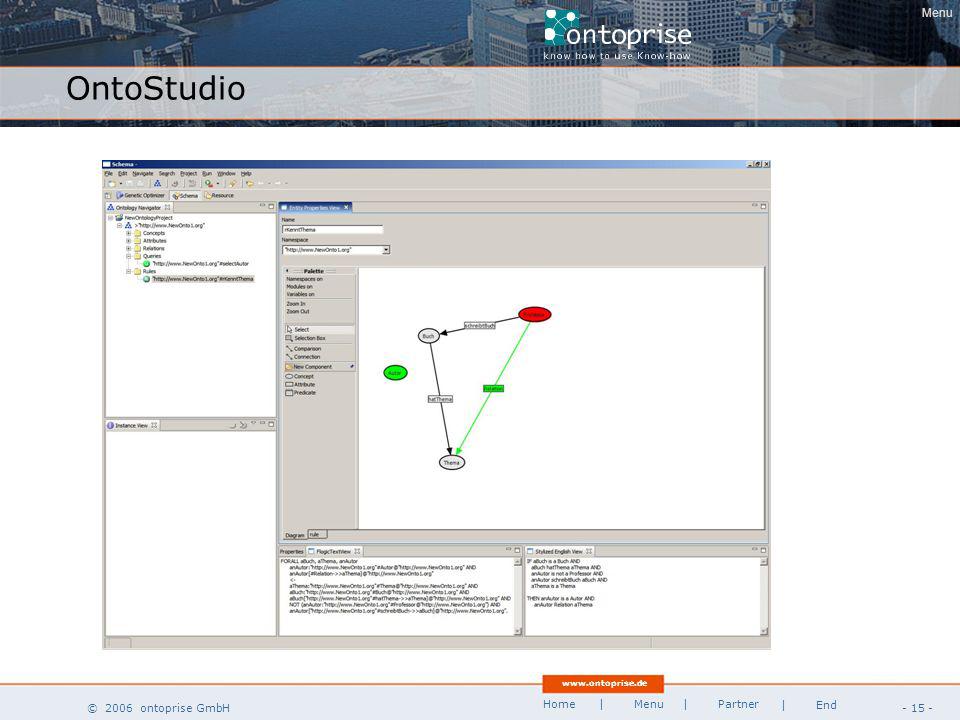The height and width of the screenshot is (720, 960).
Task: Click Zoom Out in the palette
Action: point(298,312)
